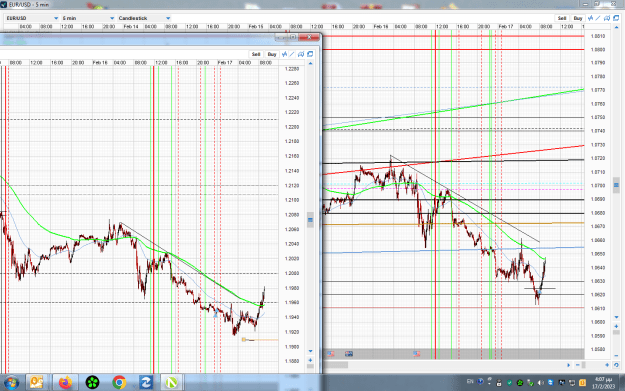Click back window horizontal time scrollbar
625x391 pixels.
tap(335, 365)
